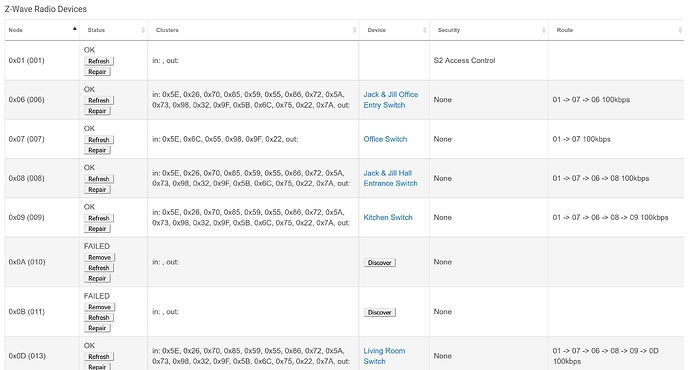Refresh node 0x08 (008)
690x370 pixels.
pos(99,179)
